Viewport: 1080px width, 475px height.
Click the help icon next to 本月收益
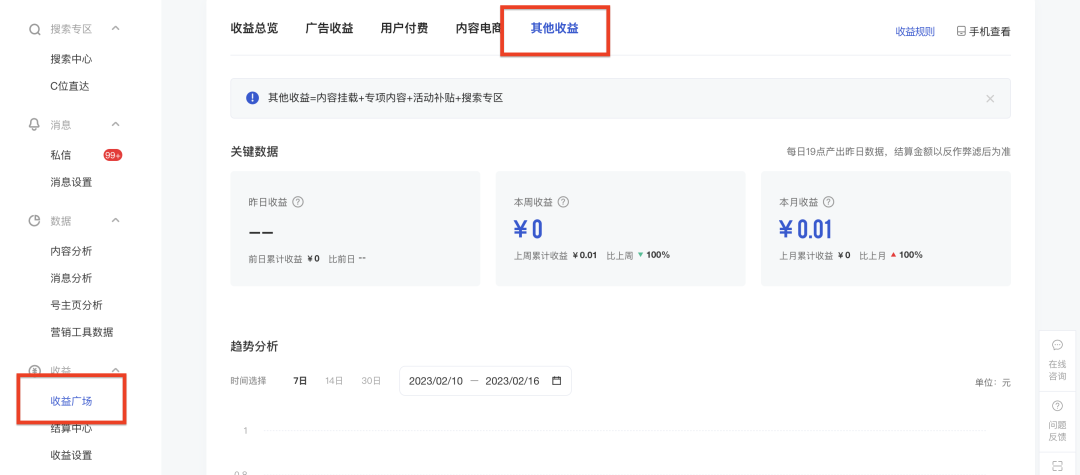828,202
